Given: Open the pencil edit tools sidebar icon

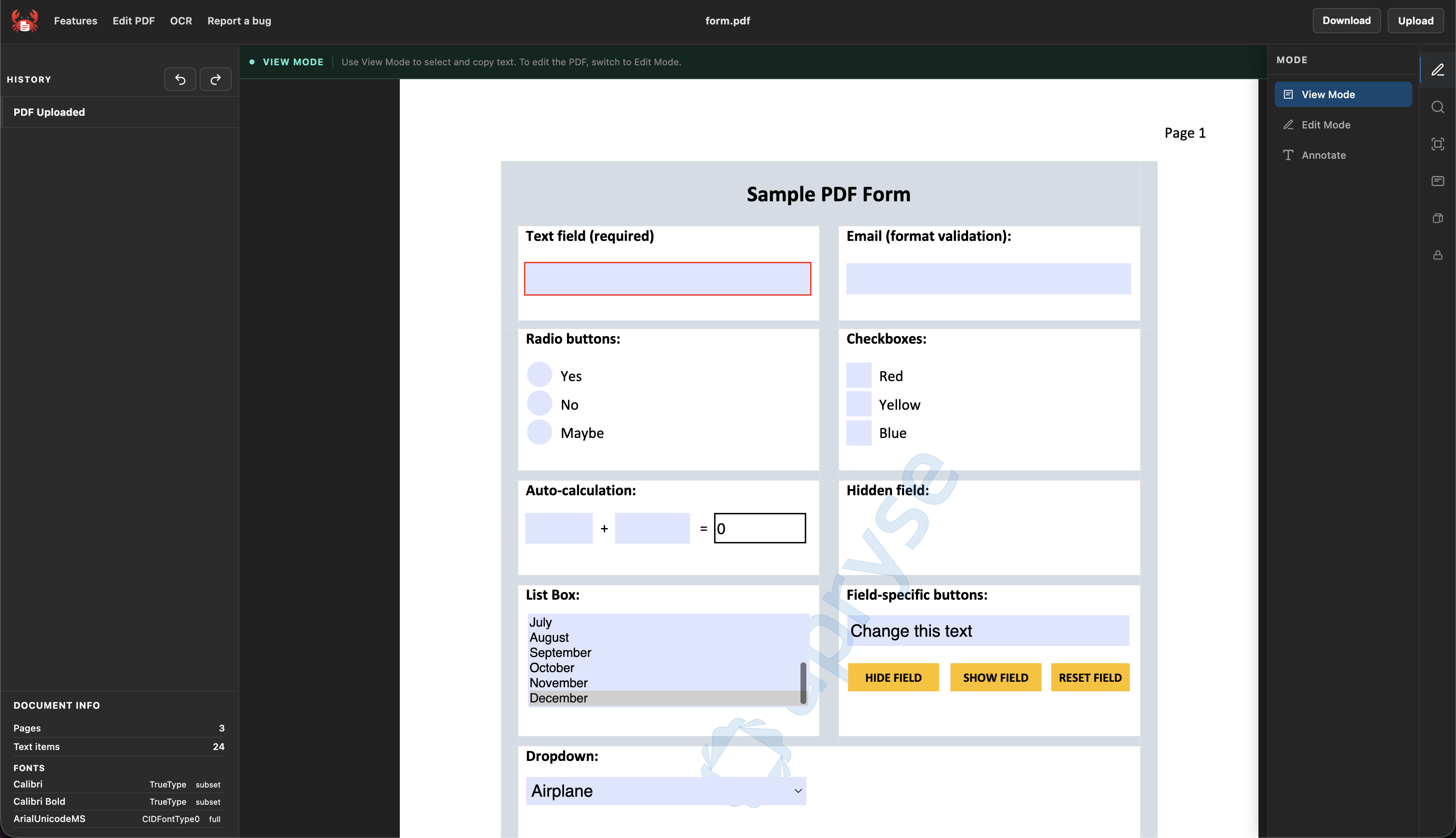Looking at the screenshot, I should tap(1437, 70).
